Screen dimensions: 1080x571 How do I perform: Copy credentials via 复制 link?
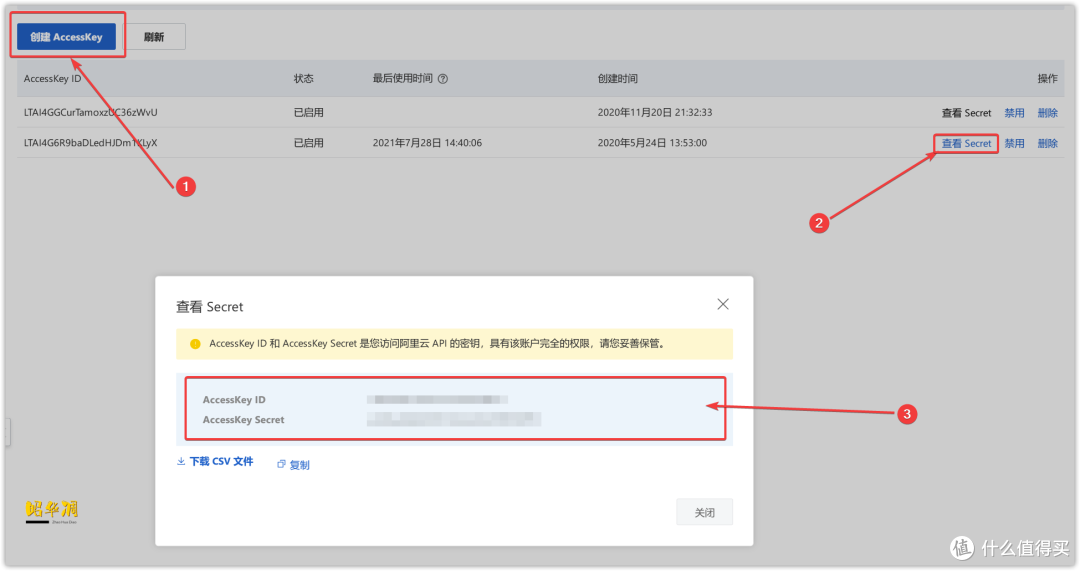click(x=300, y=465)
